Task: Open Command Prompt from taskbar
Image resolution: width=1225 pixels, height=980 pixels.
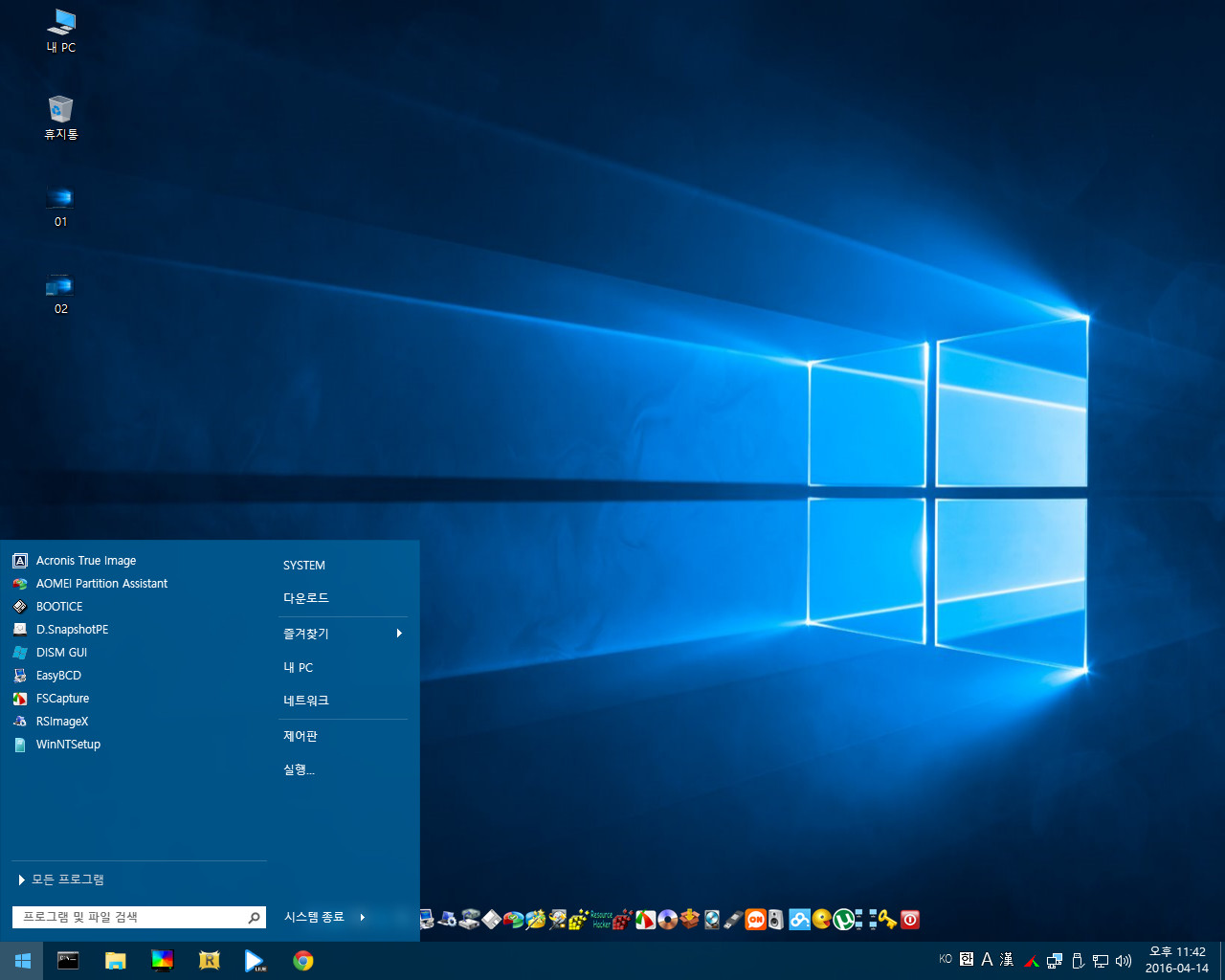Action: pyautogui.click(x=68, y=961)
